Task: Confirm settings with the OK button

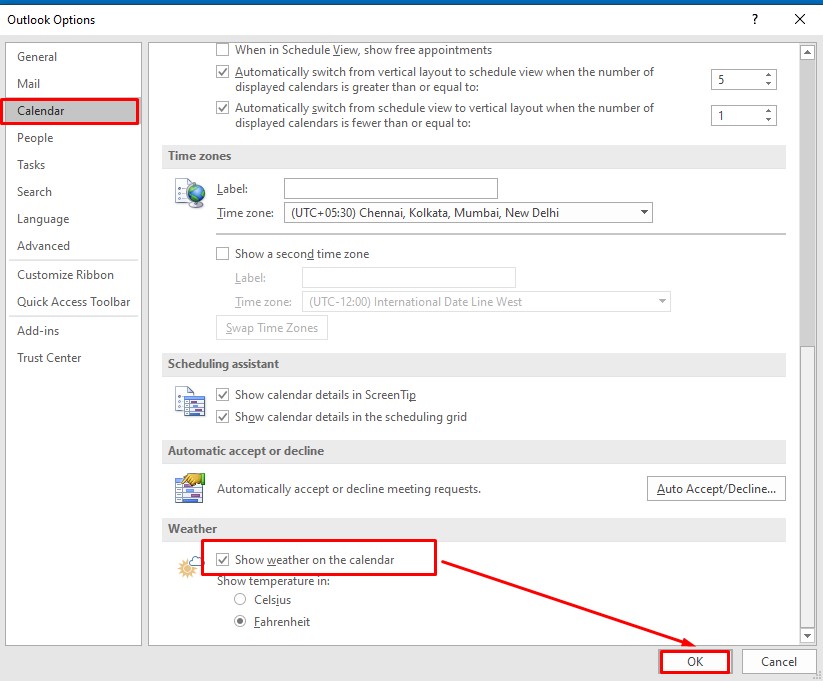Action: pyautogui.click(x=694, y=661)
